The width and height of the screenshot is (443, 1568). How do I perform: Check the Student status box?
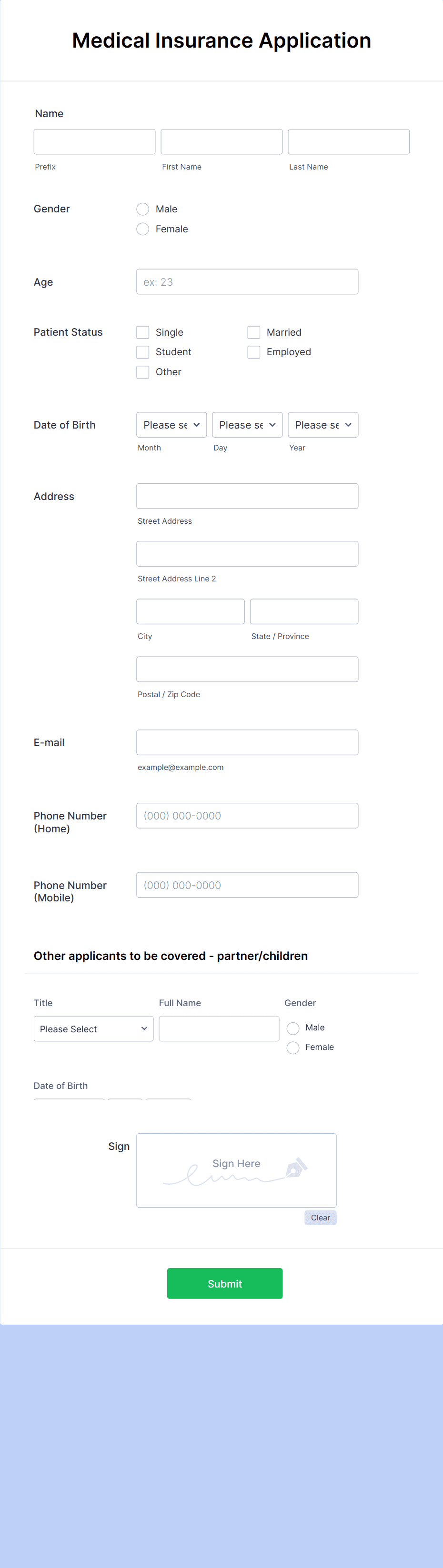pyautogui.click(x=142, y=352)
